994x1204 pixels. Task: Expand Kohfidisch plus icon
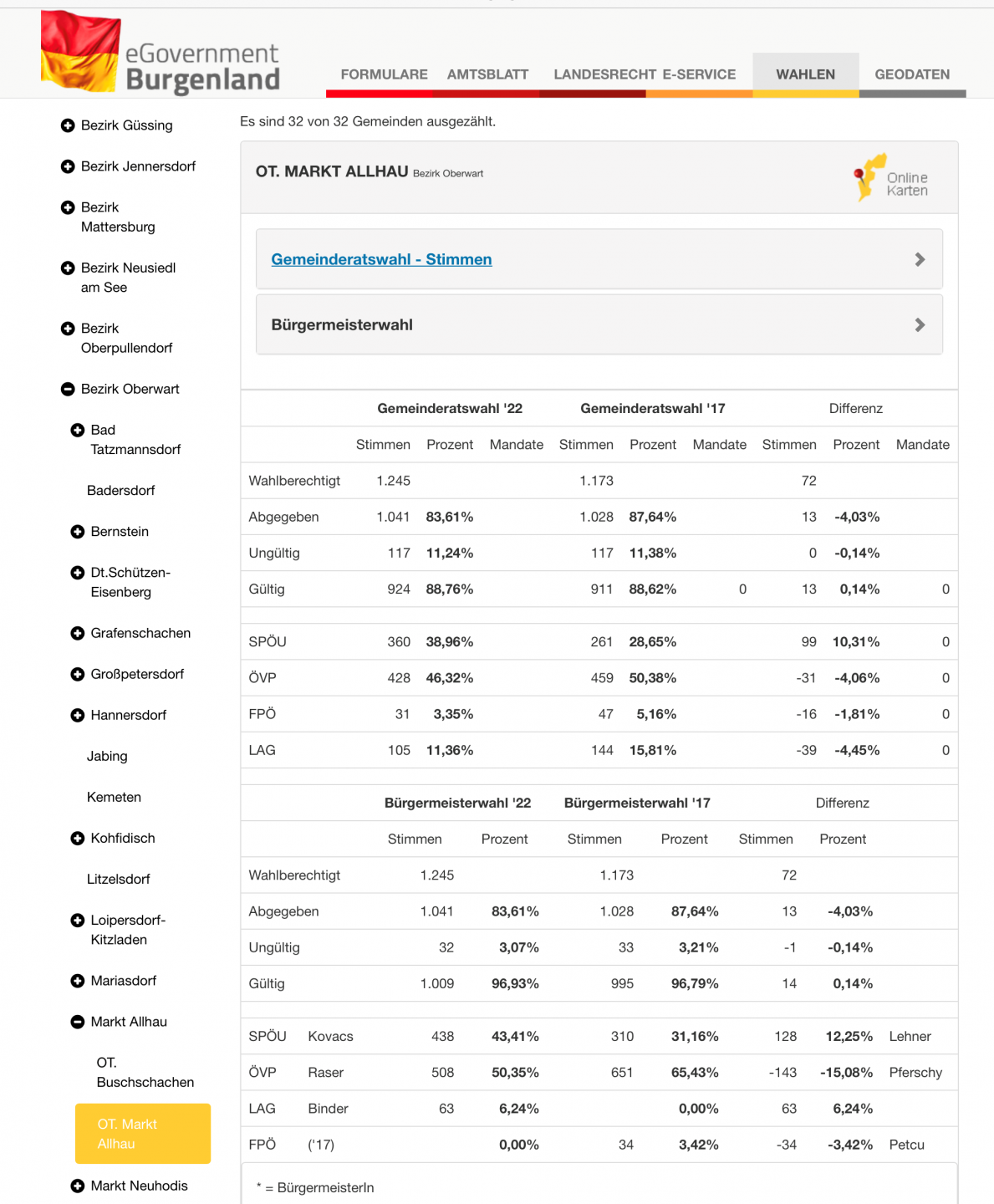78,838
